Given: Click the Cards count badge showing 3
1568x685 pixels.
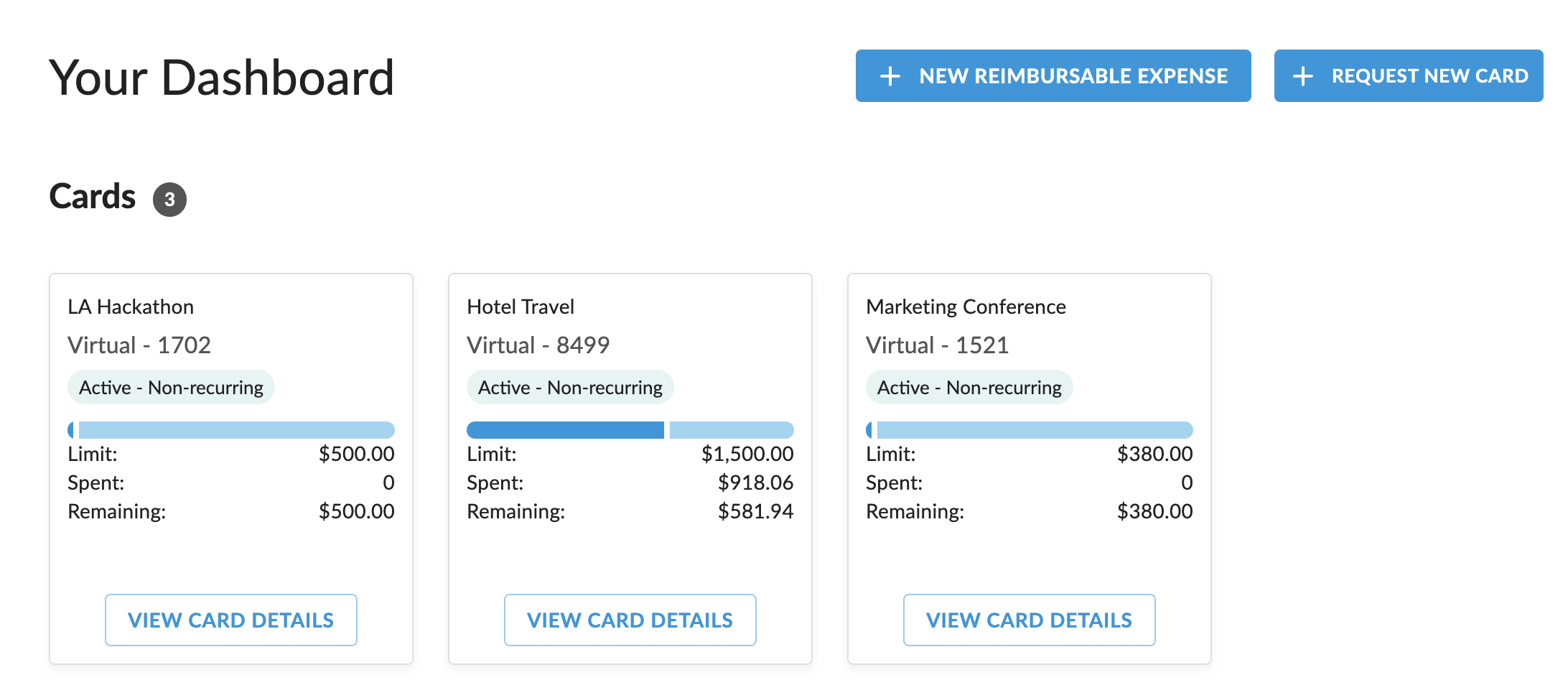Looking at the screenshot, I should [169, 200].
